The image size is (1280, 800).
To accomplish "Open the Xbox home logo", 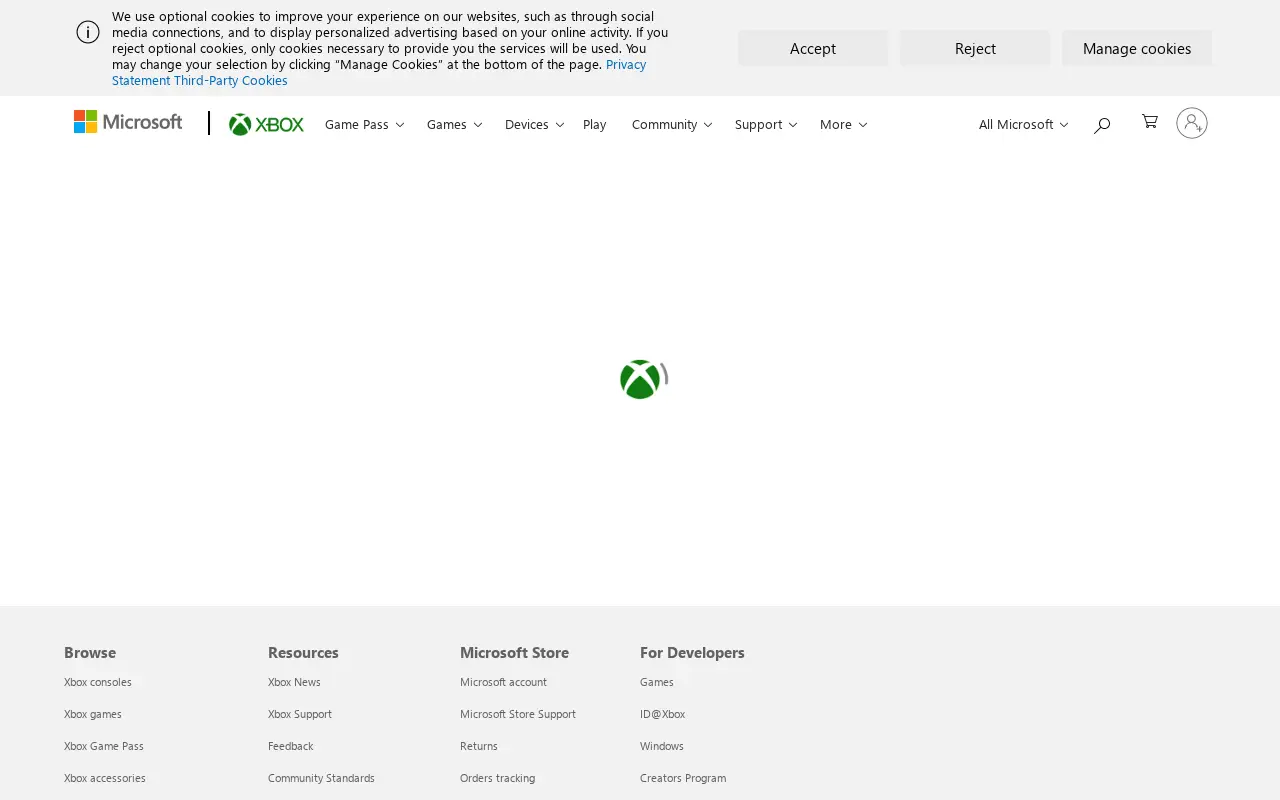I will (266, 124).
